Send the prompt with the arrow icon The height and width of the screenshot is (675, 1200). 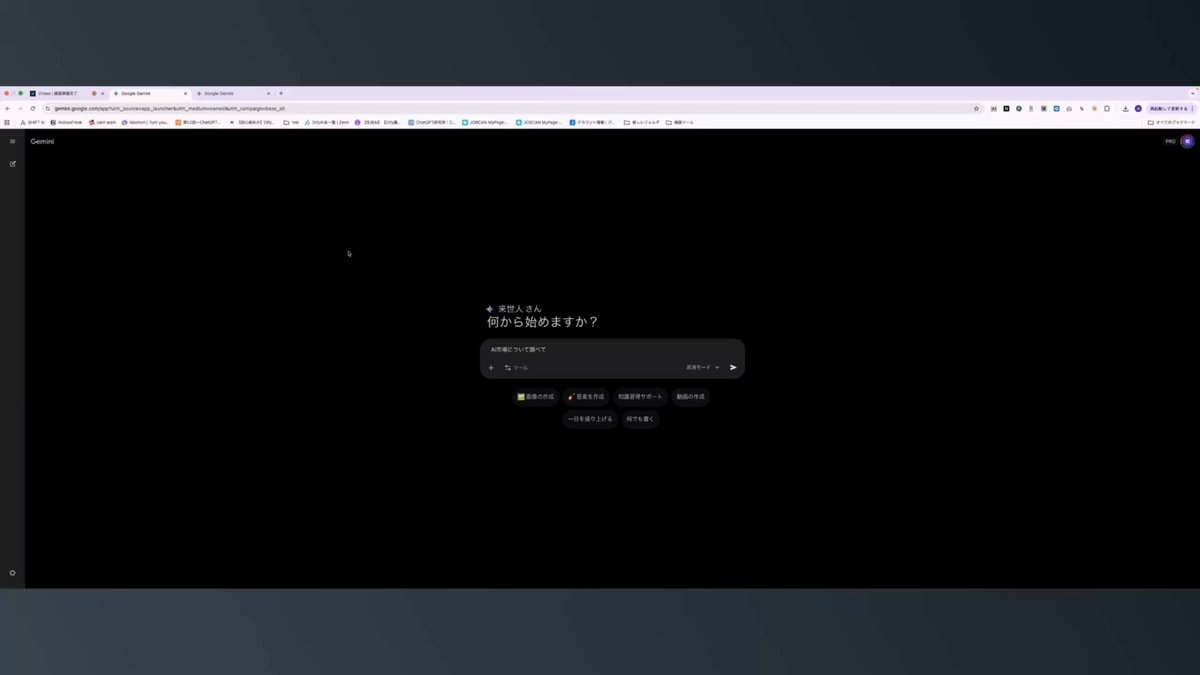coord(733,367)
